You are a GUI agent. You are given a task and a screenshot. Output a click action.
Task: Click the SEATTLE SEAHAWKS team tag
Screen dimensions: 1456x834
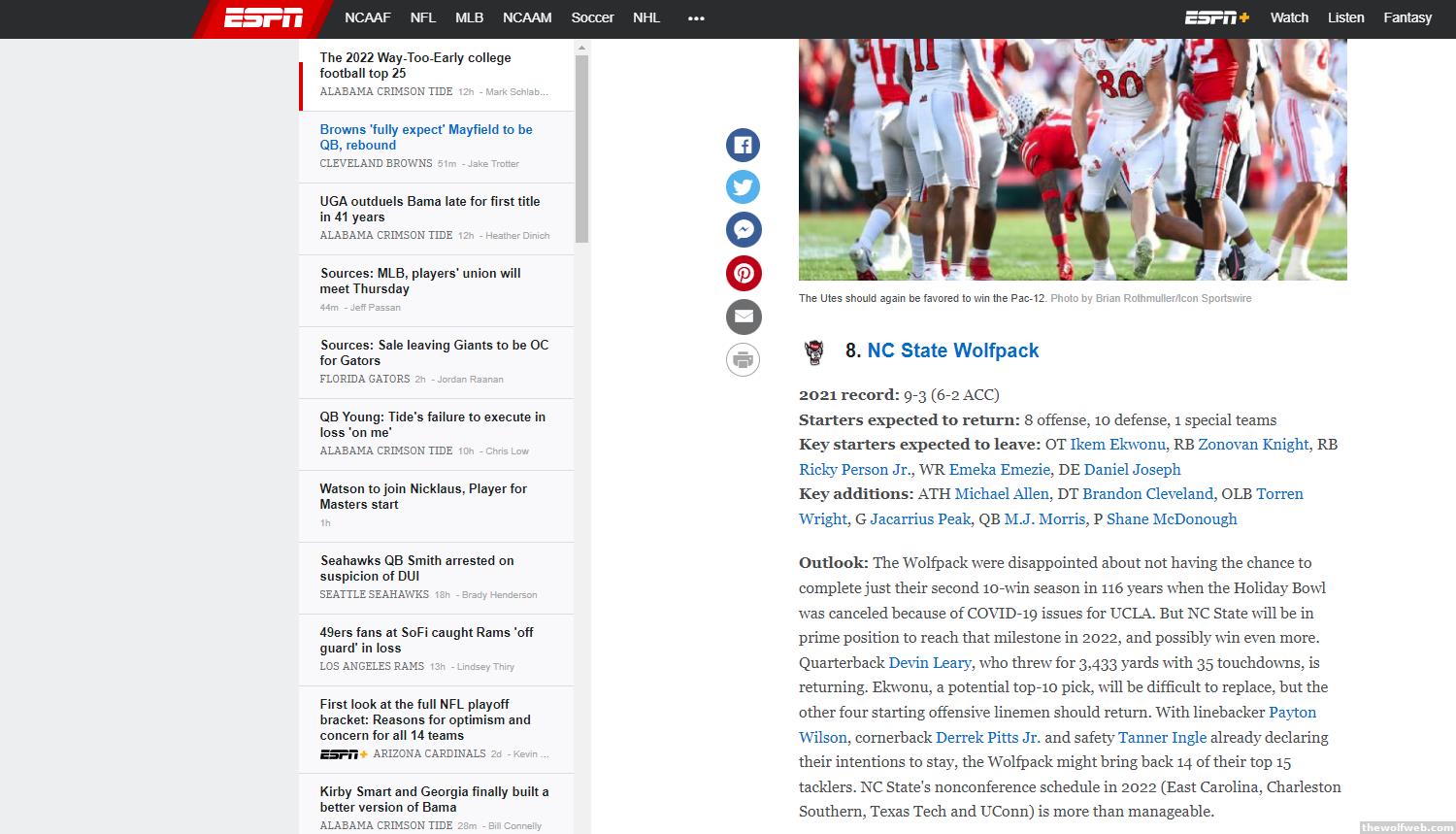(375, 594)
